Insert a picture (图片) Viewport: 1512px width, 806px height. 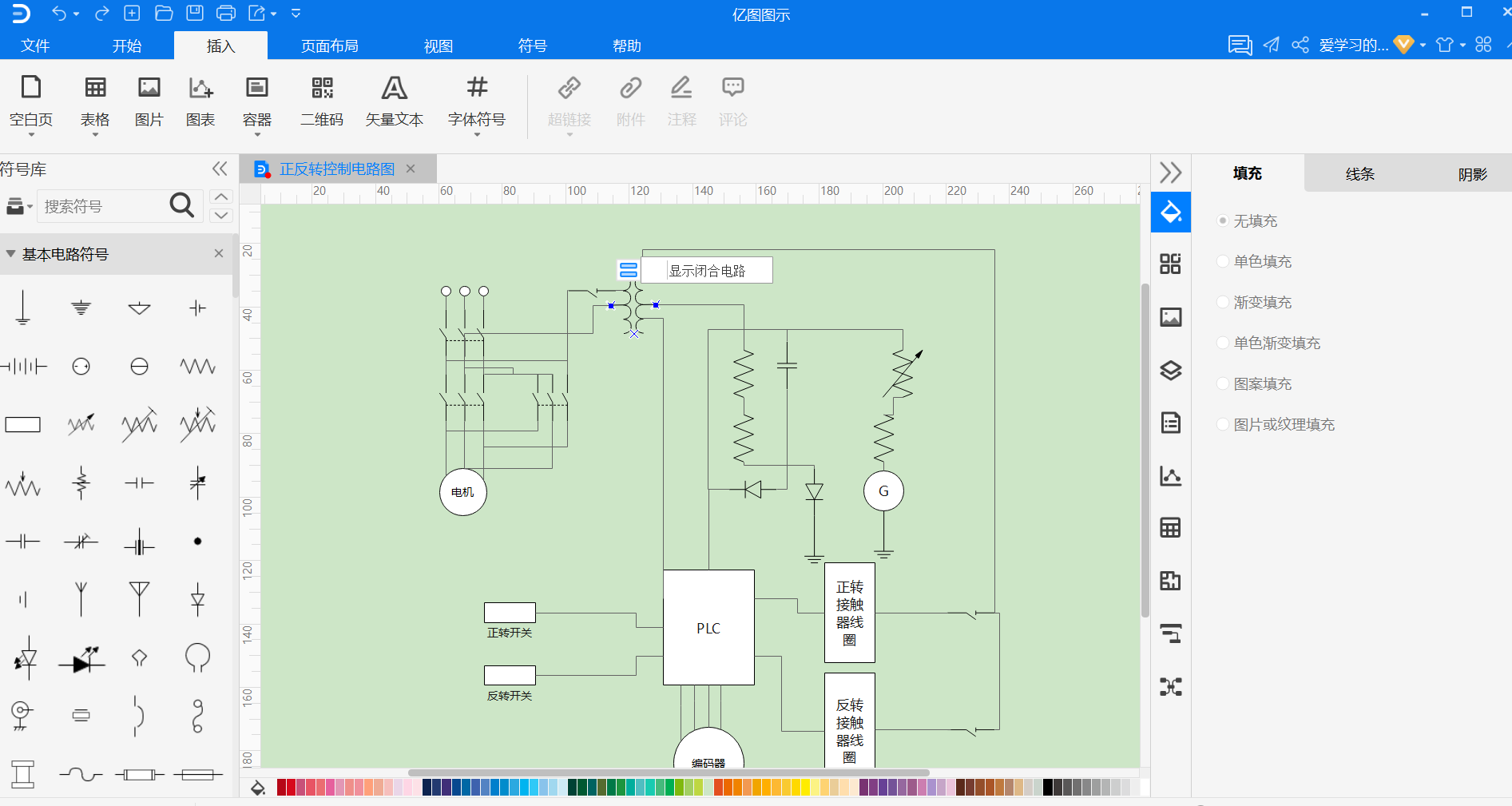point(149,101)
